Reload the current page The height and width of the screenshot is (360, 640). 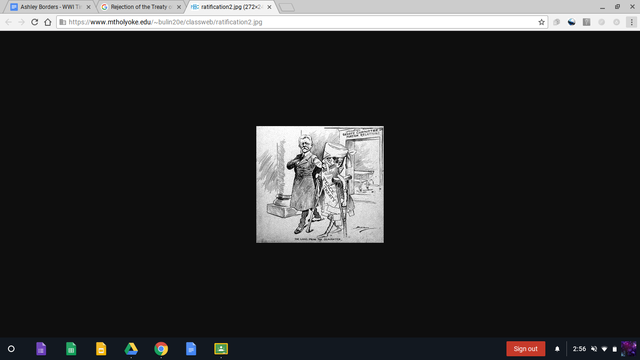click(35, 22)
